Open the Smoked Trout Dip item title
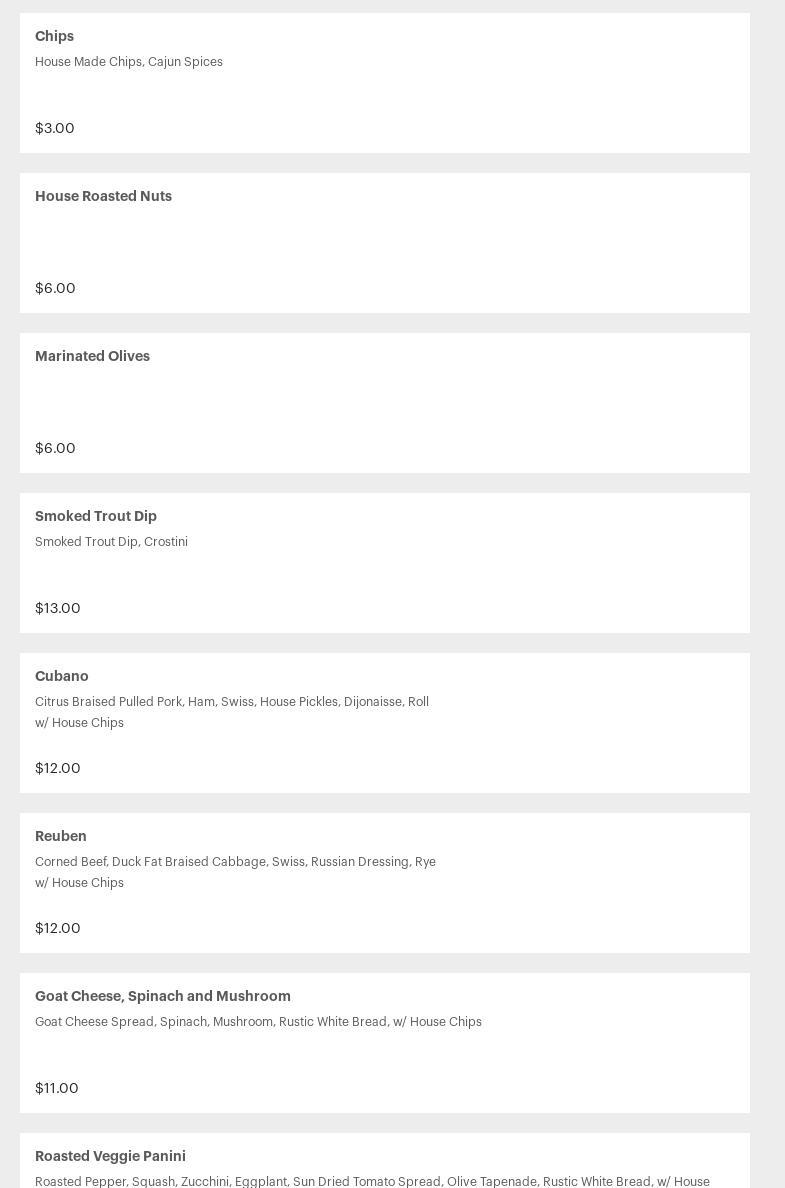 click(96, 516)
